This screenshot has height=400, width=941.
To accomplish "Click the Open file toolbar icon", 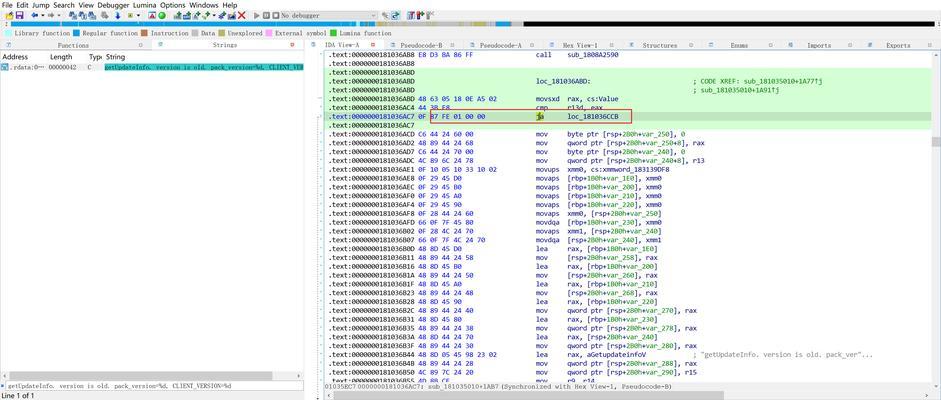I will [x=10, y=15].
